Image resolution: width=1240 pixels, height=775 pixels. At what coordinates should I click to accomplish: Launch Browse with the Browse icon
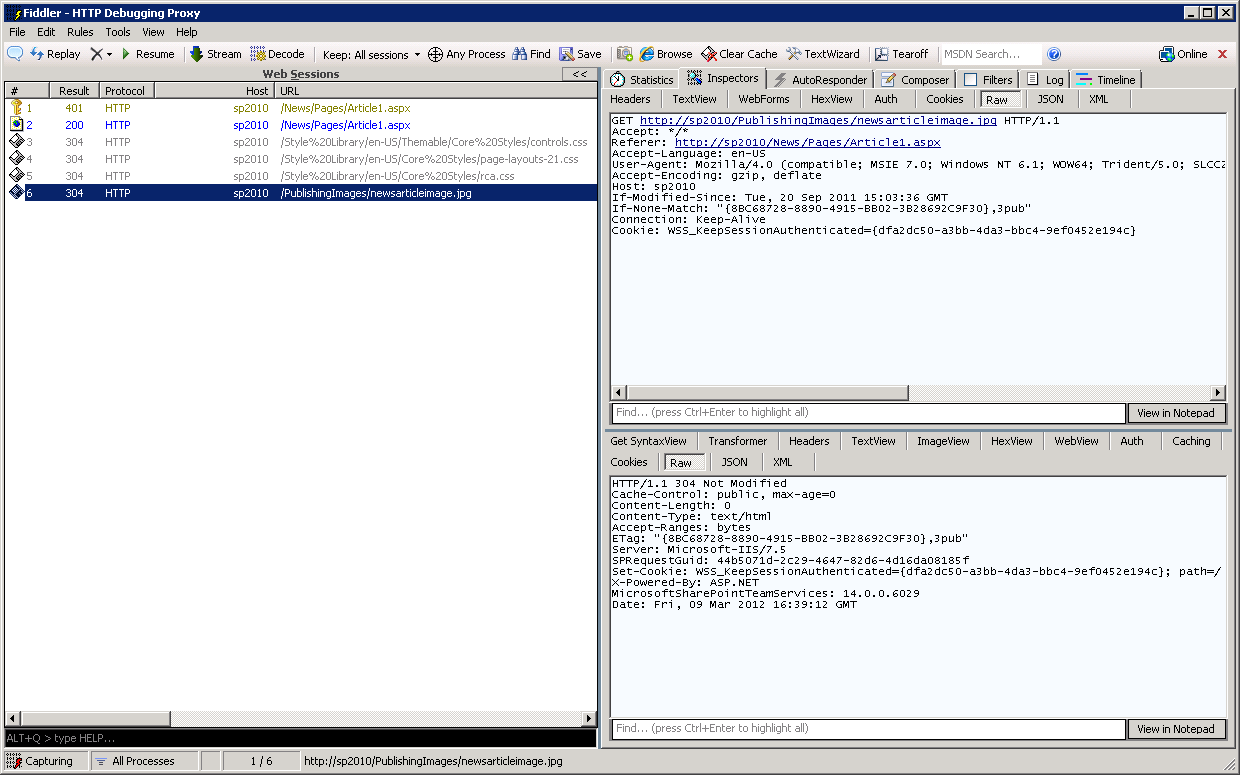click(x=666, y=54)
